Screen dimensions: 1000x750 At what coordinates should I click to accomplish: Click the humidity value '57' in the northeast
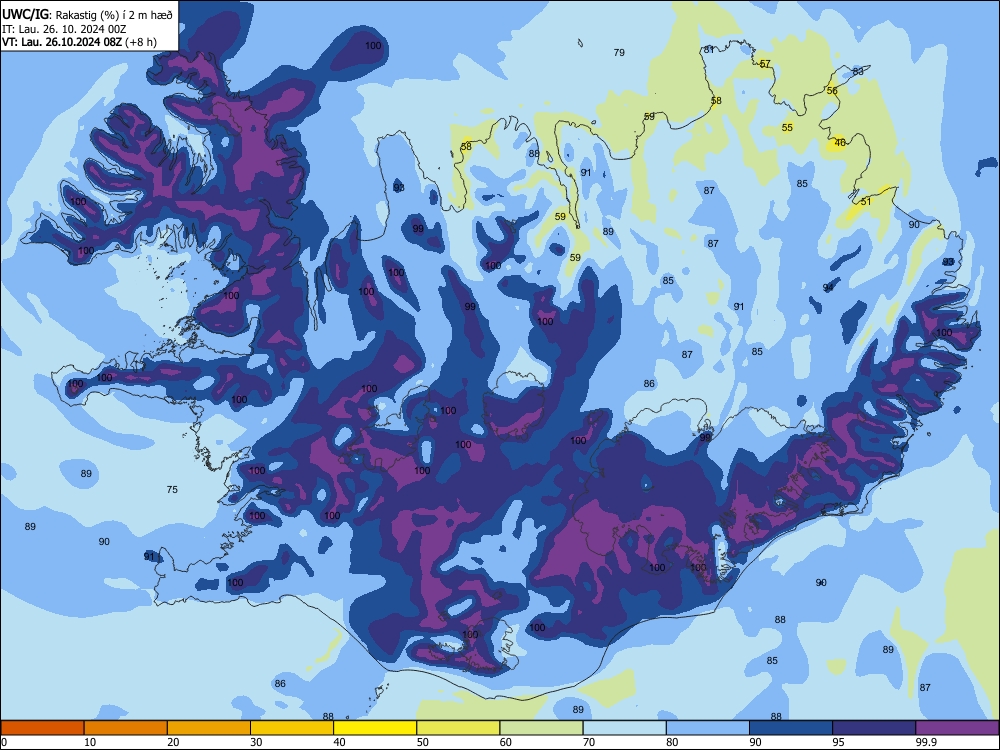click(765, 64)
